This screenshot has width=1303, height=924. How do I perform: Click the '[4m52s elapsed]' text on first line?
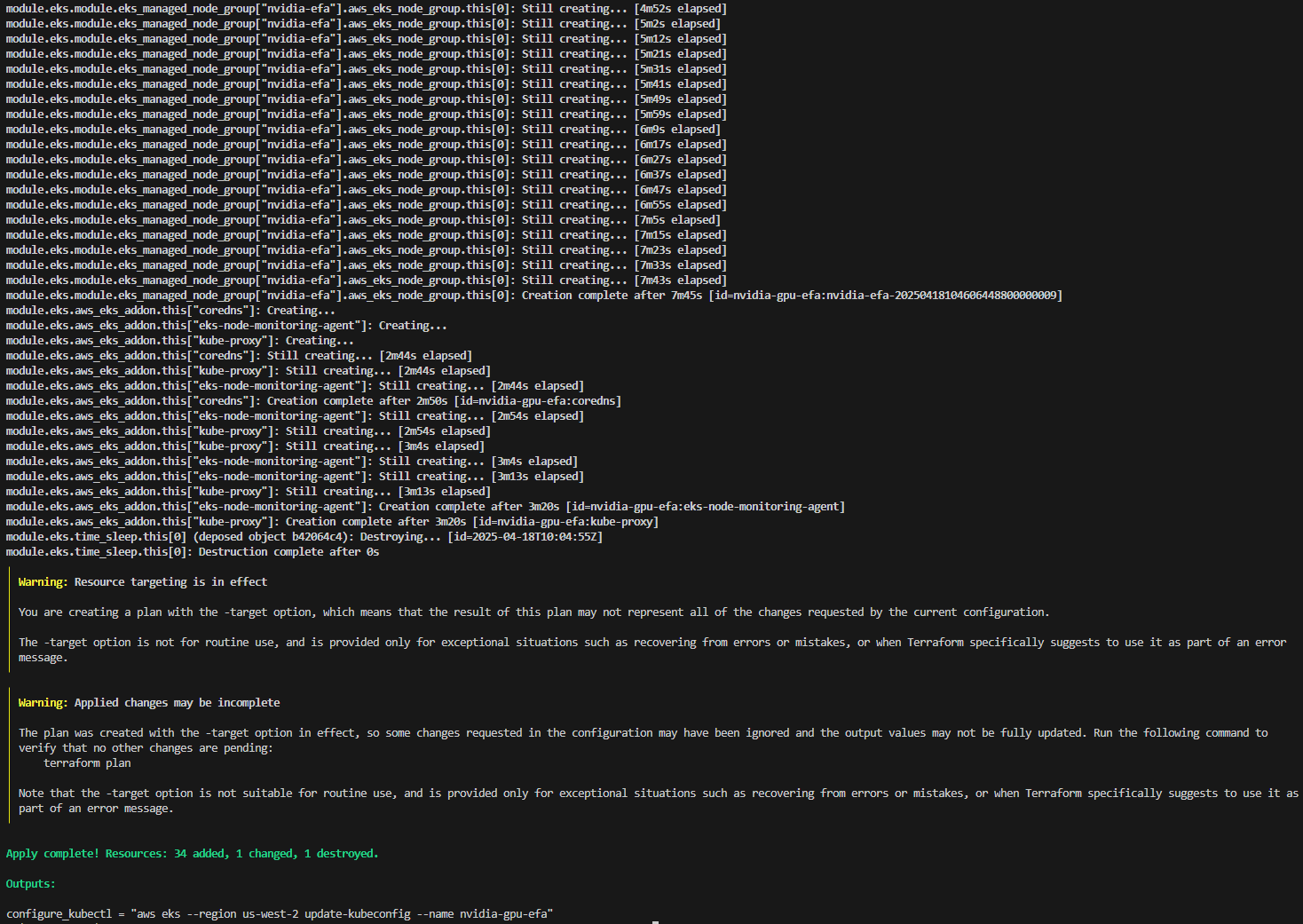click(680, 9)
